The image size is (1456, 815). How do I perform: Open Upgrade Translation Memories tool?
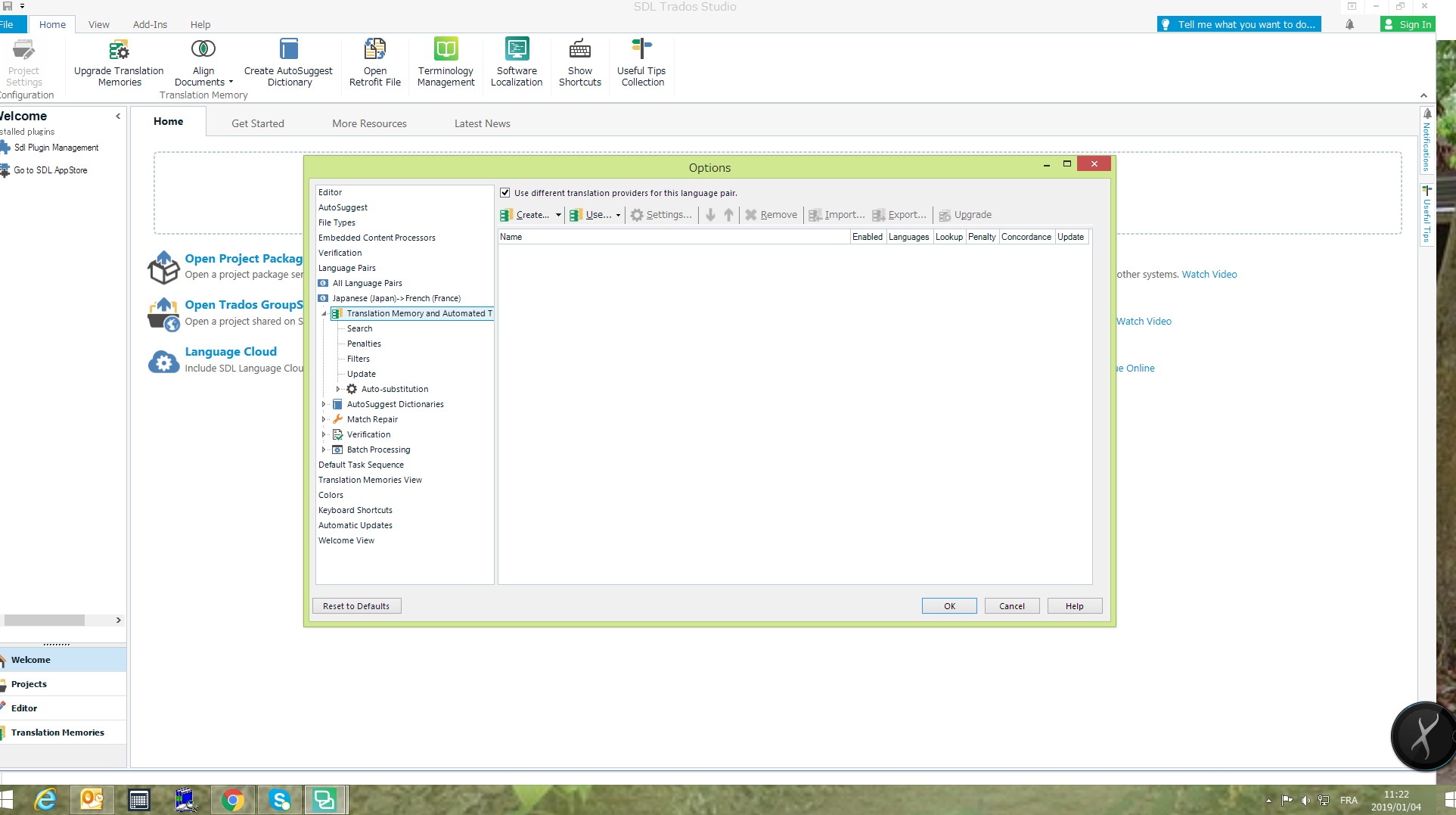click(119, 64)
